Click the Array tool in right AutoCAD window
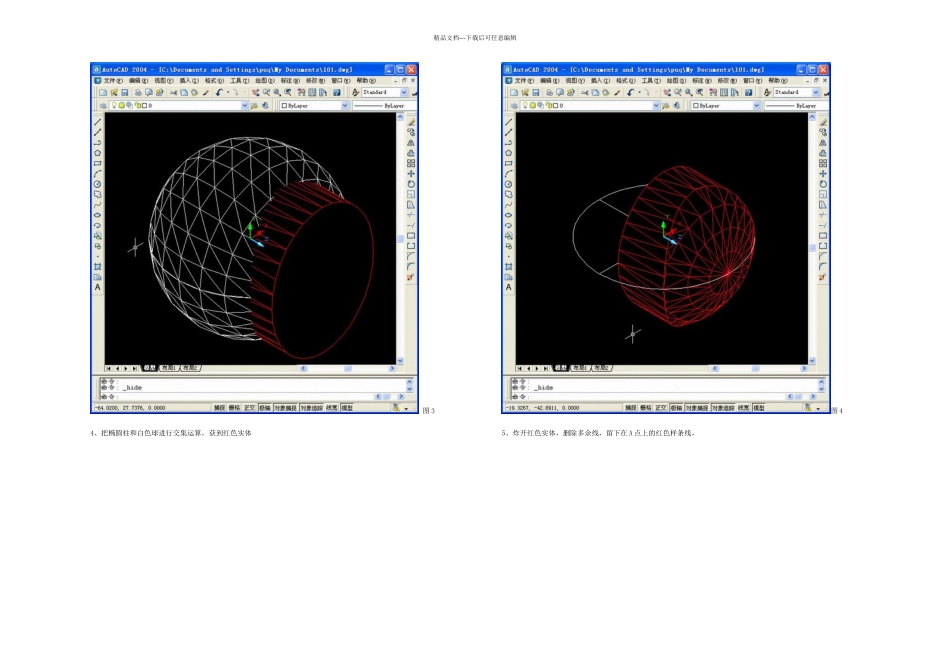 pyautogui.click(x=822, y=163)
